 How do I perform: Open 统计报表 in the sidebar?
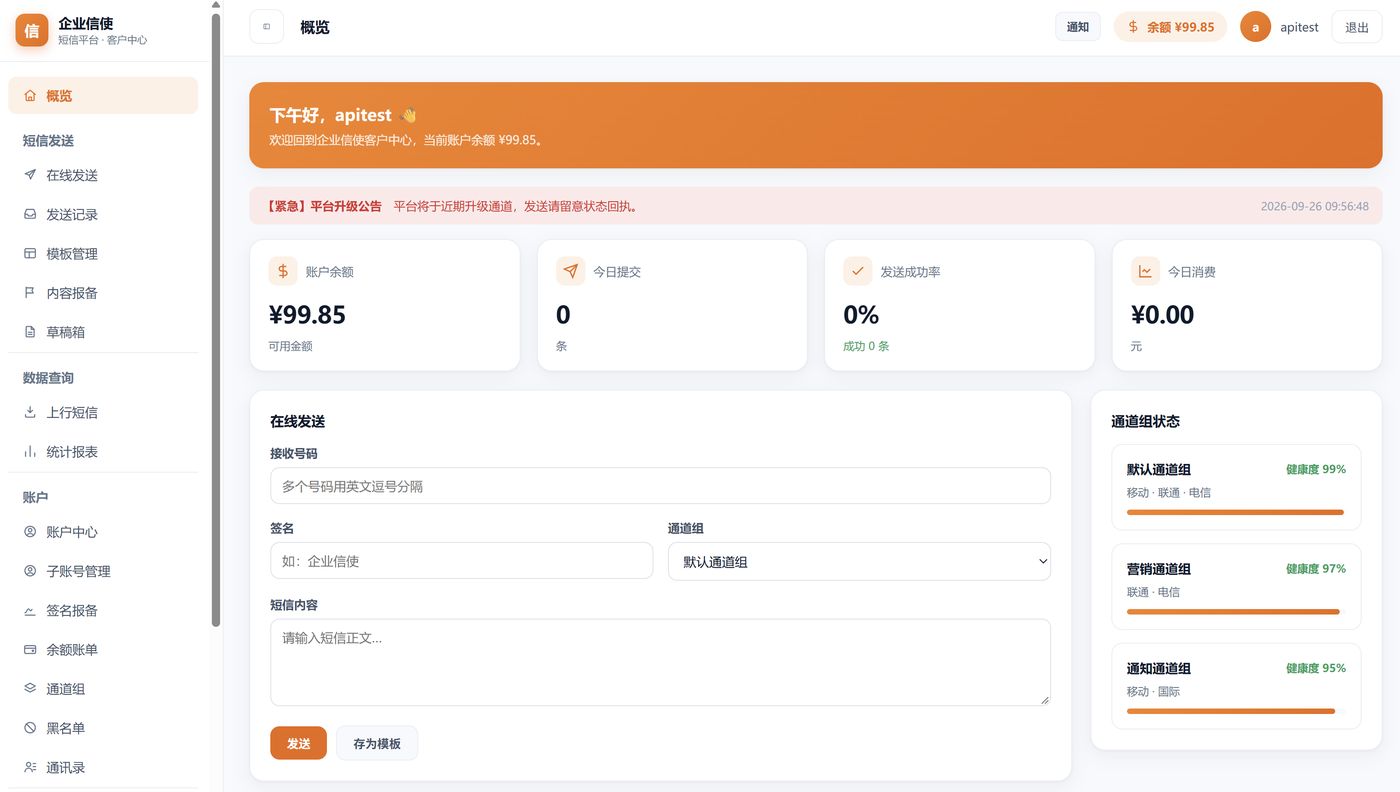(103, 452)
